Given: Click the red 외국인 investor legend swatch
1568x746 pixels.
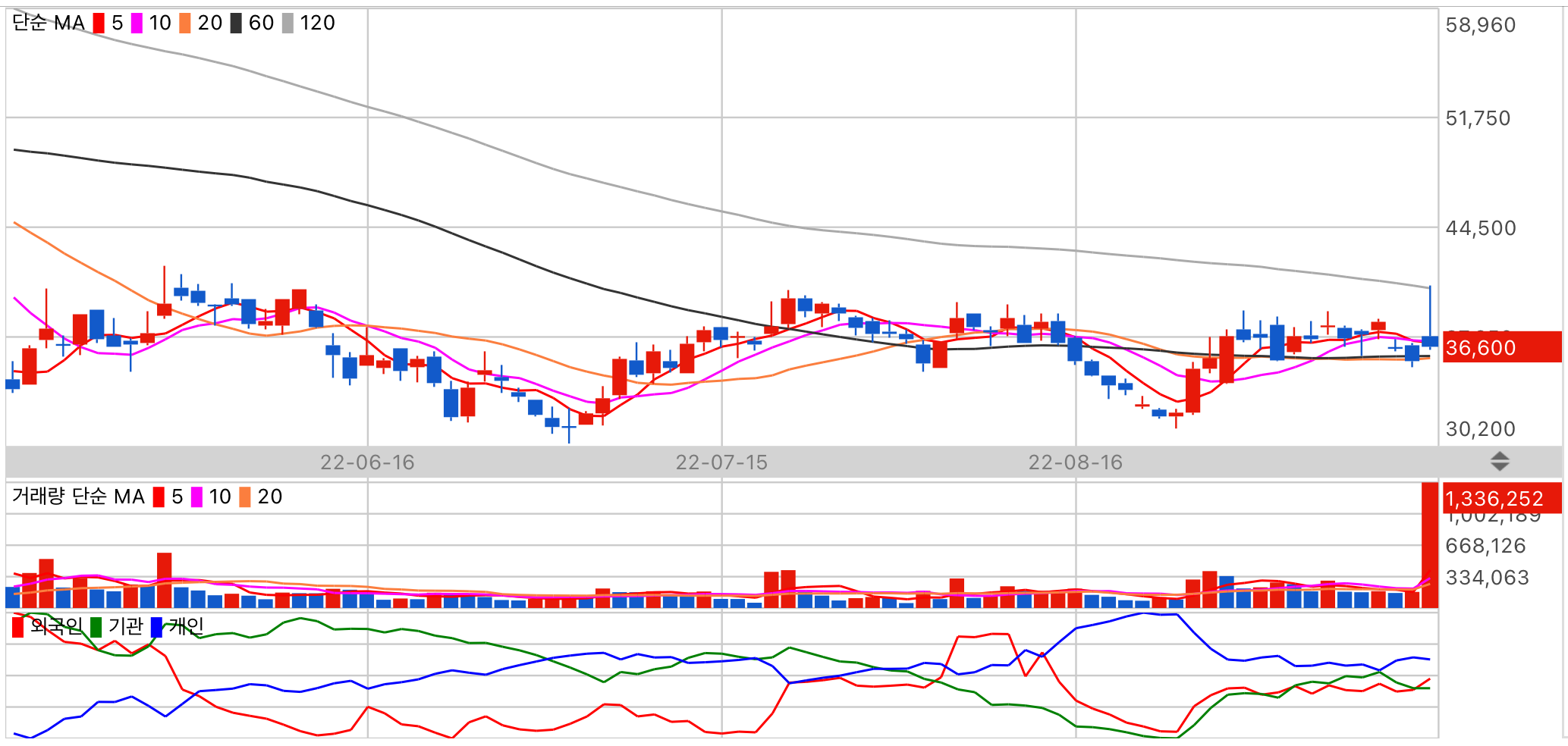Looking at the screenshot, I should click(x=18, y=627).
